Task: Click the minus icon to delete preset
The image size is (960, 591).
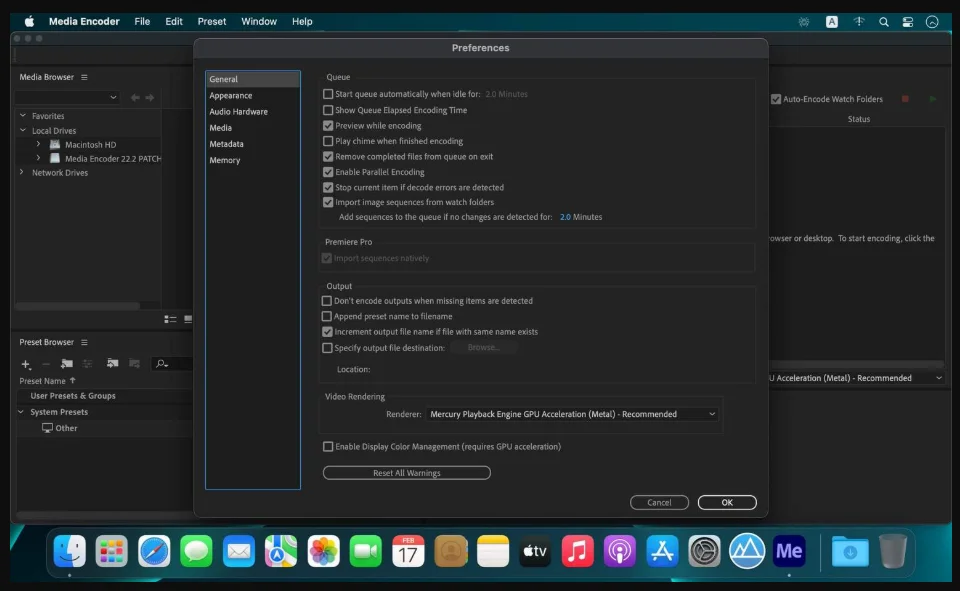Action: coord(46,364)
